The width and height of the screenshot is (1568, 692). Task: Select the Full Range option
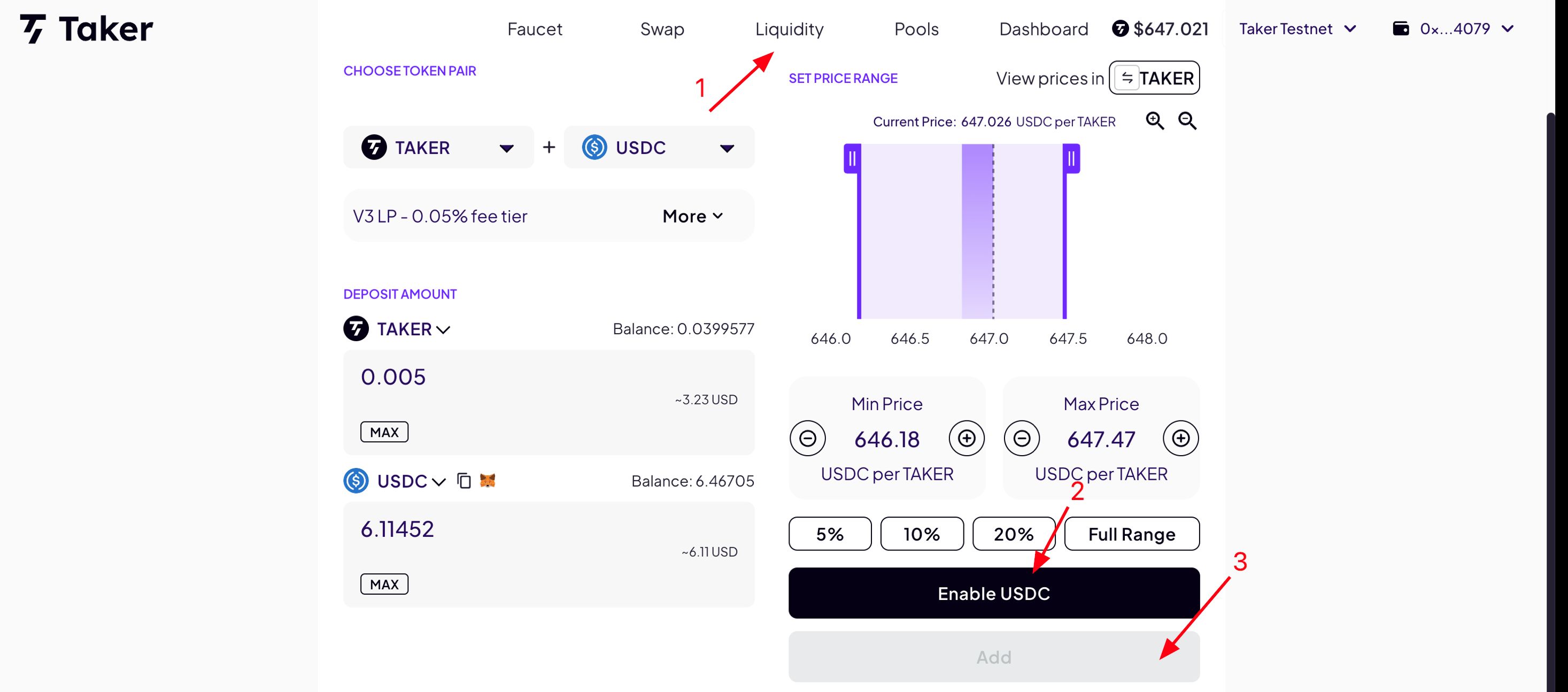click(x=1132, y=534)
